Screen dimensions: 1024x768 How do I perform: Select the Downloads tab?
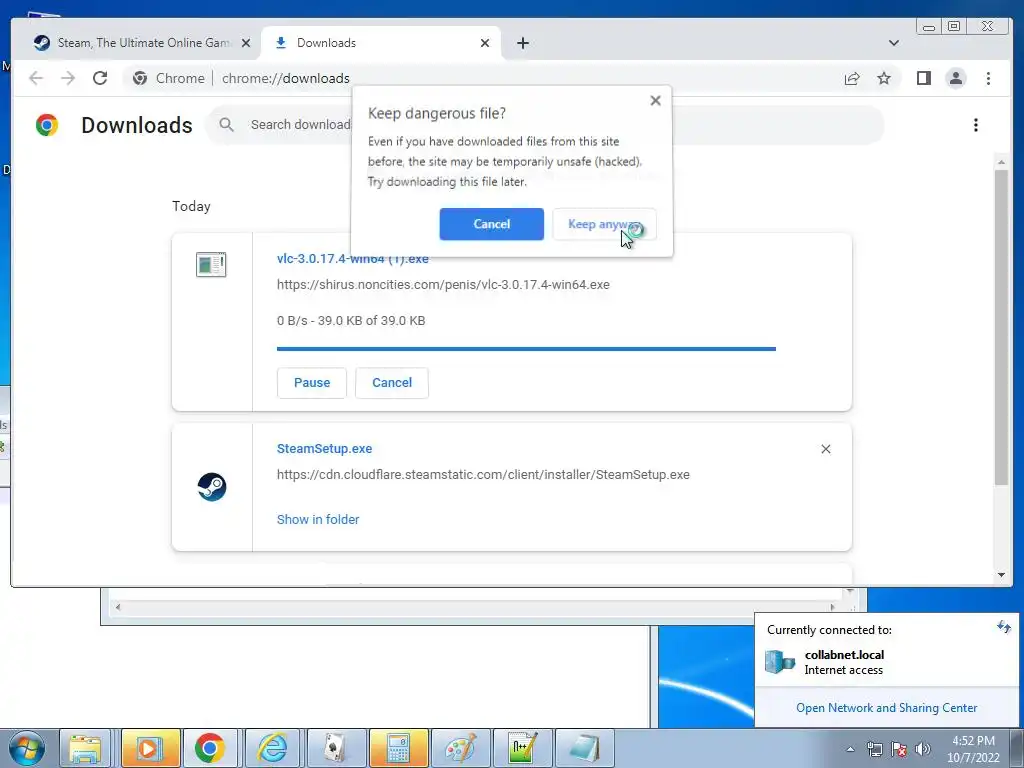[x=381, y=43]
